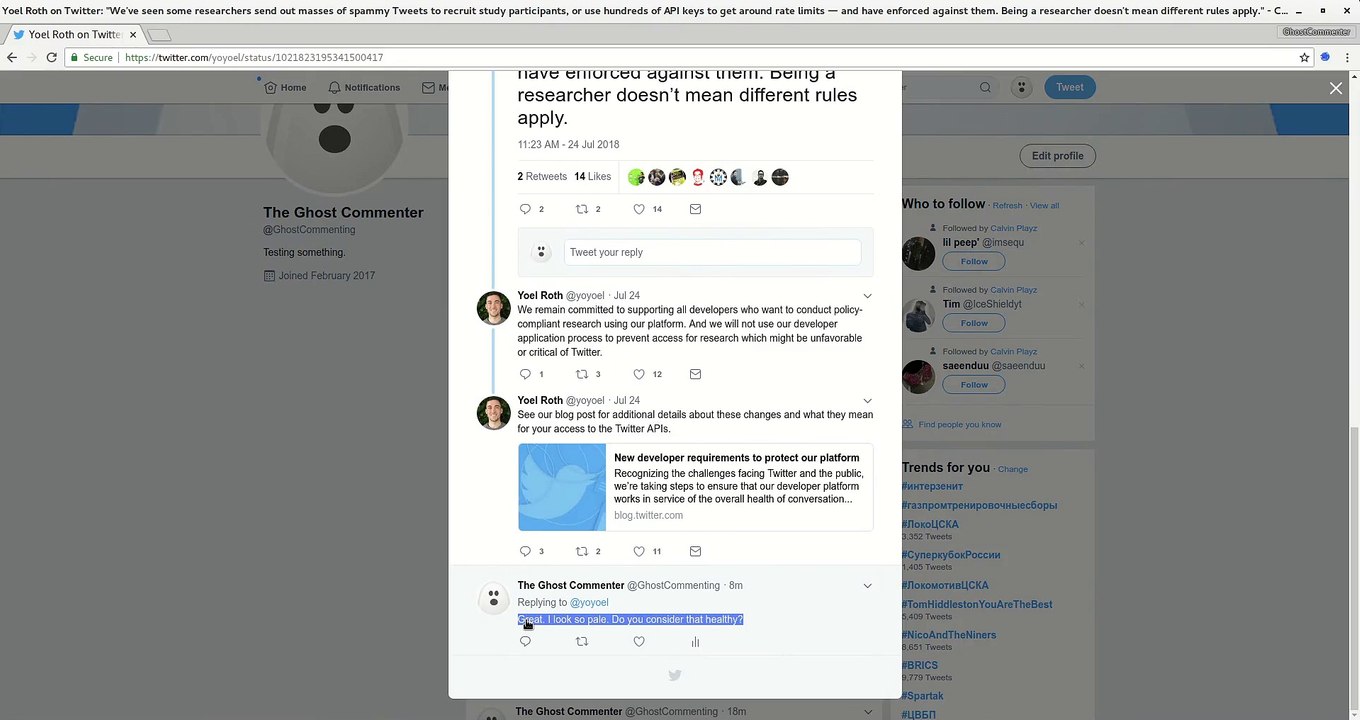Click the blue extension icon beside the bookmark star
This screenshot has height=720, width=1360.
coord(1325,58)
